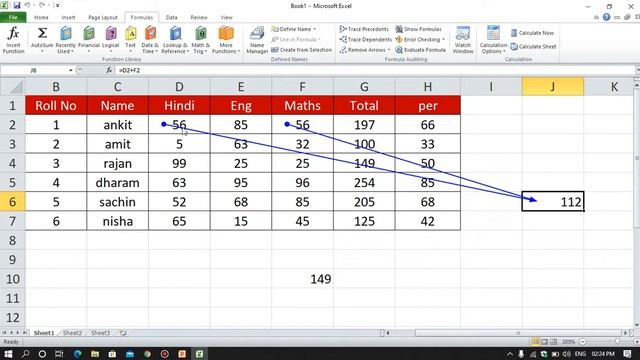640x360 pixels.
Task: Select the cell with total 254
Action: pyautogui.click(x=364, y=182)
